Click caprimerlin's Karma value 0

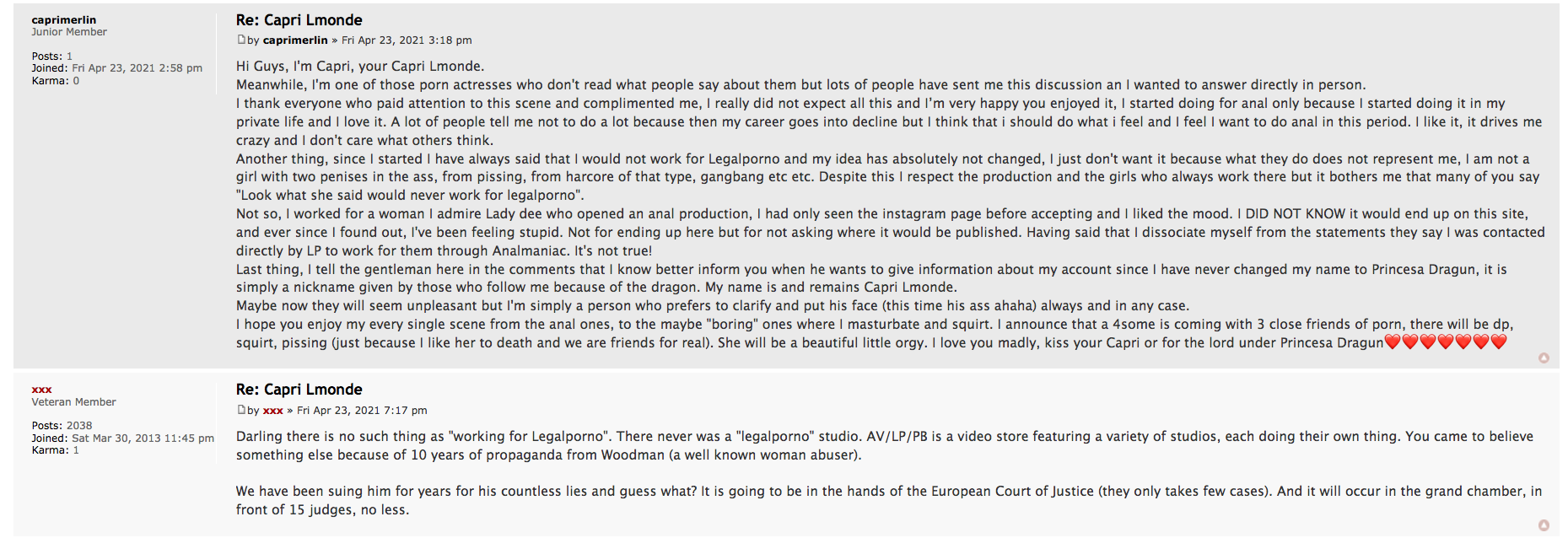76,81
